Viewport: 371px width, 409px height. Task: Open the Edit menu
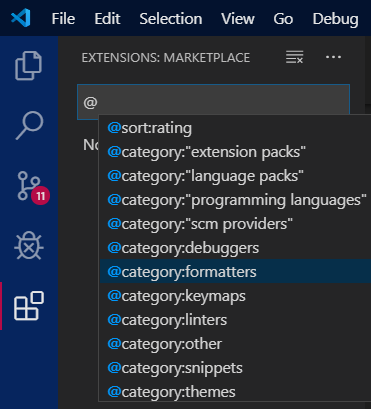tap(107, 19)
